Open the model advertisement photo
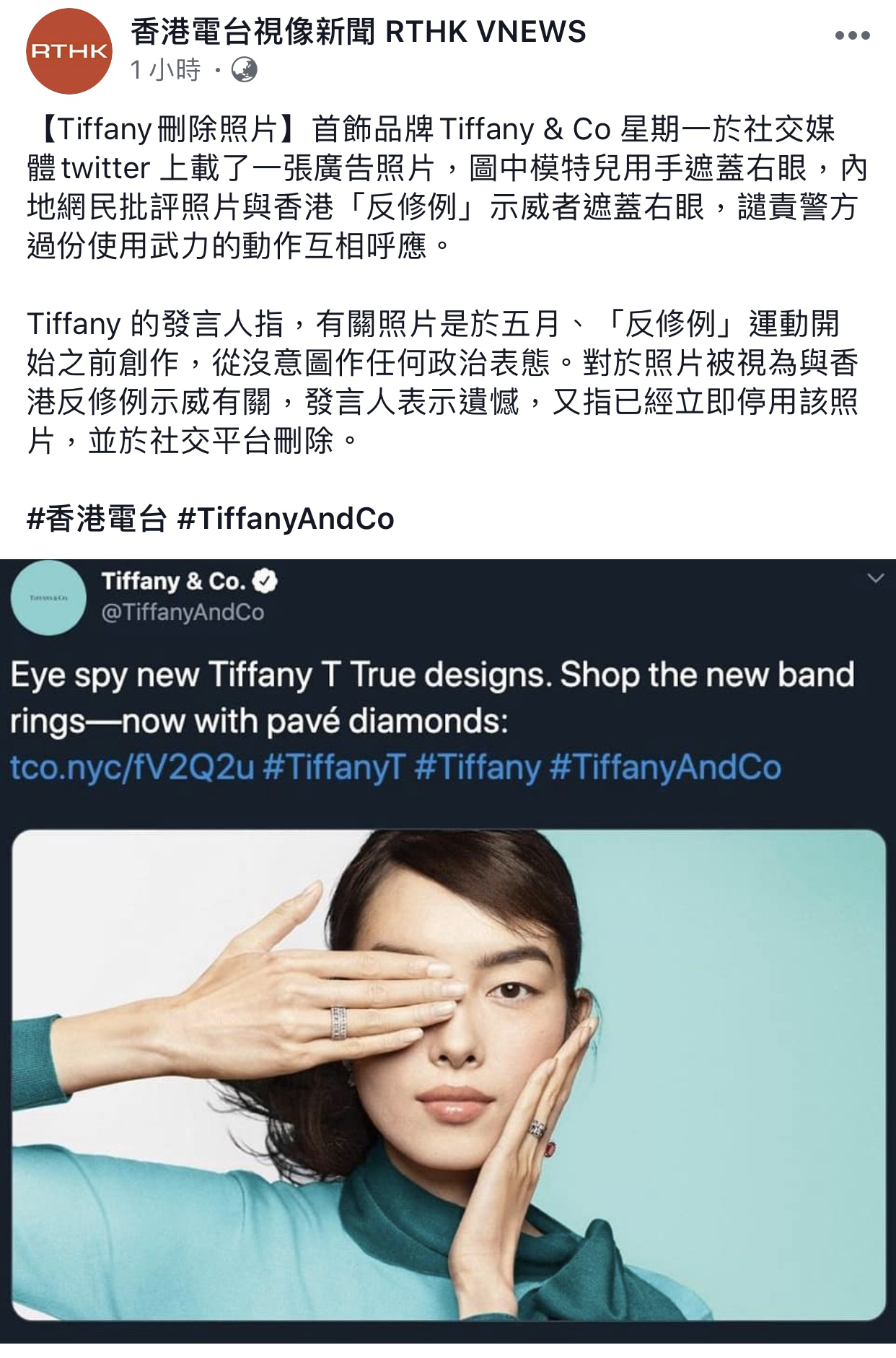The width and height of the screenshot is (896, 1358). (x=449, y=1075)
